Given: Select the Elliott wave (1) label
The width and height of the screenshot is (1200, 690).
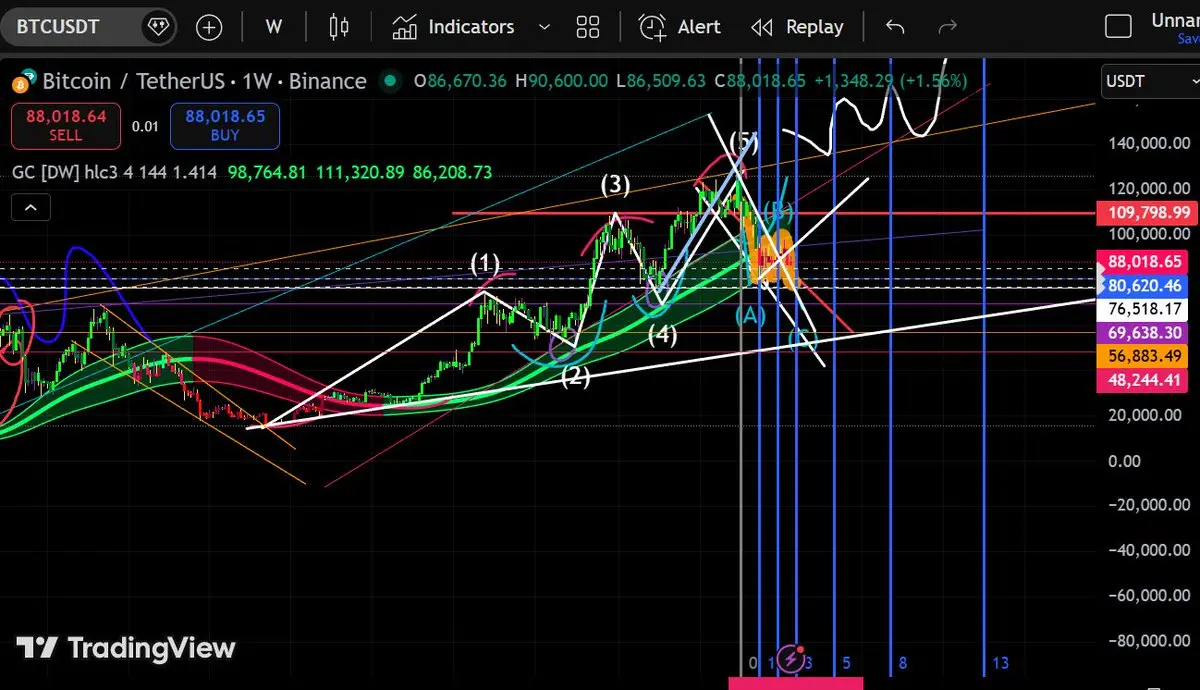Looking at the screenshot, I should point(485,264).
